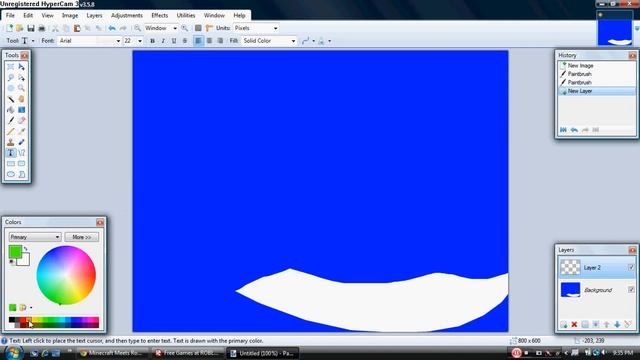This screenshot has width=640, height=360.
Task: Toggle Underline text formatting
Action: [x=174, y=41]
